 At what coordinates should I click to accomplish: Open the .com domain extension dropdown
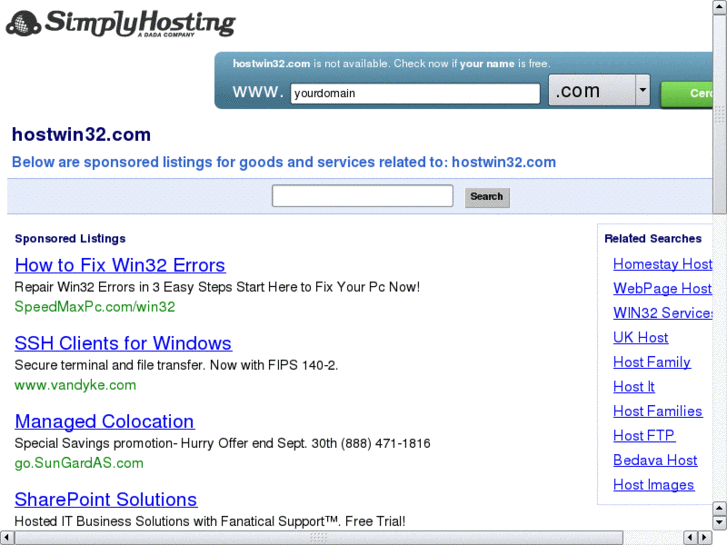(x=599, y=90)
